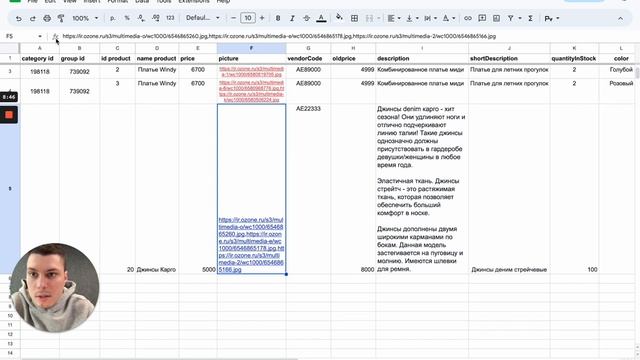This screenshot has height=360, width=640.
Task: Format selected cell as percent
Action: pyautogui.click(x=127, y=18)
